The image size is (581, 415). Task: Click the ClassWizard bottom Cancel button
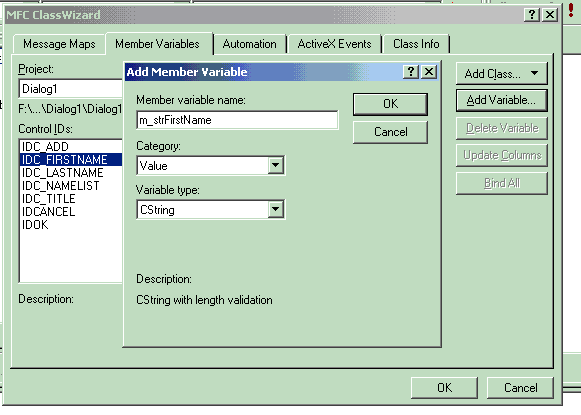point(520,388)
